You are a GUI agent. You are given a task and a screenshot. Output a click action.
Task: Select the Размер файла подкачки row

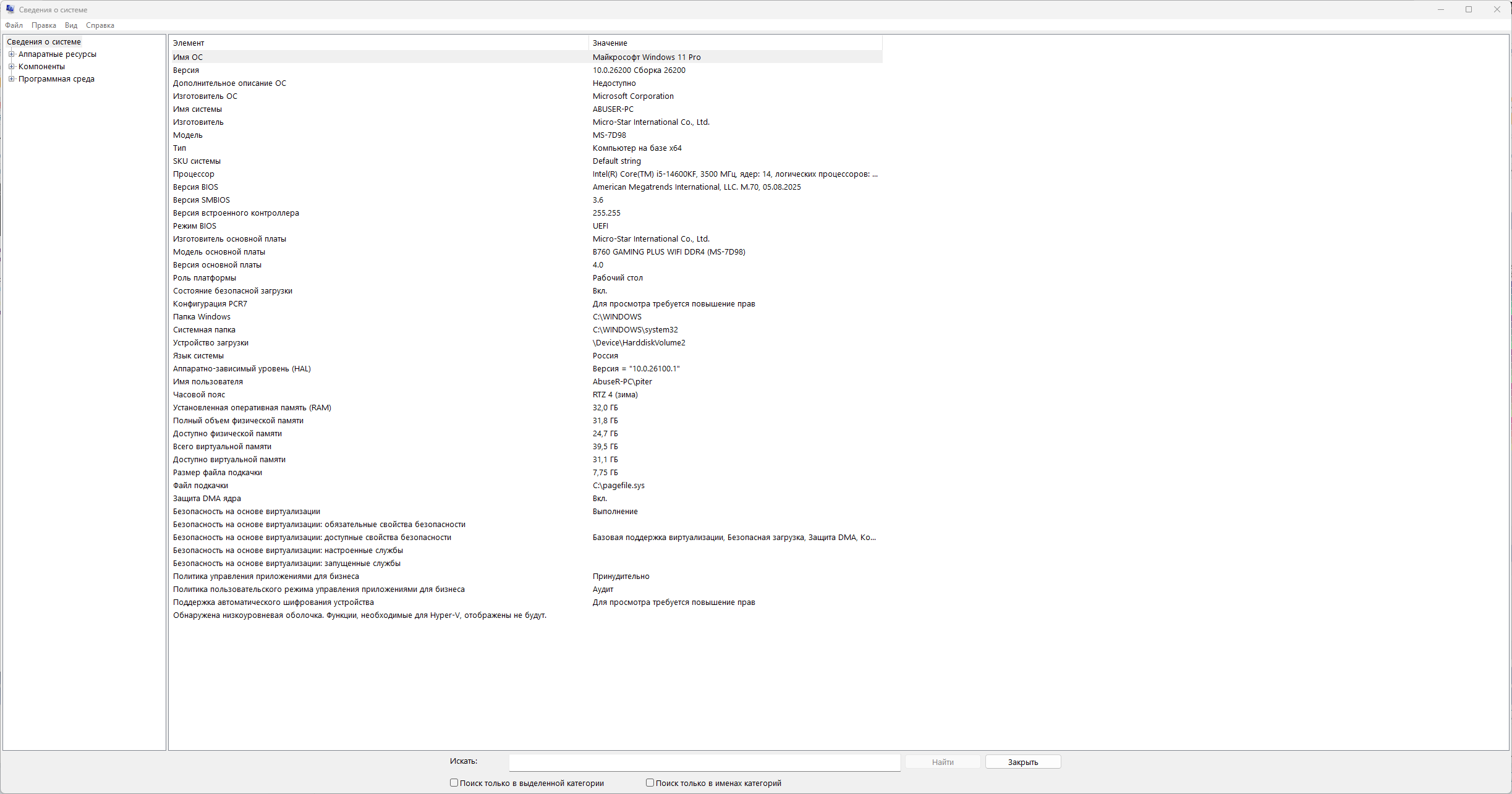pos(526,473)
